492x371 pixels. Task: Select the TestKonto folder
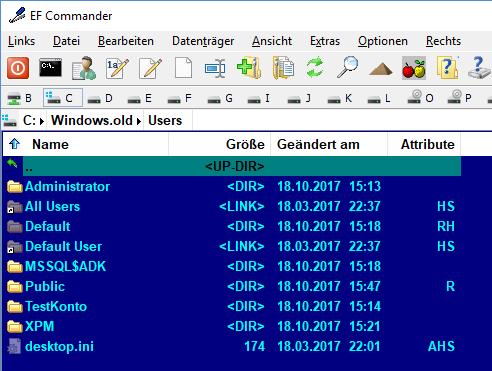(x=232, y=306)
